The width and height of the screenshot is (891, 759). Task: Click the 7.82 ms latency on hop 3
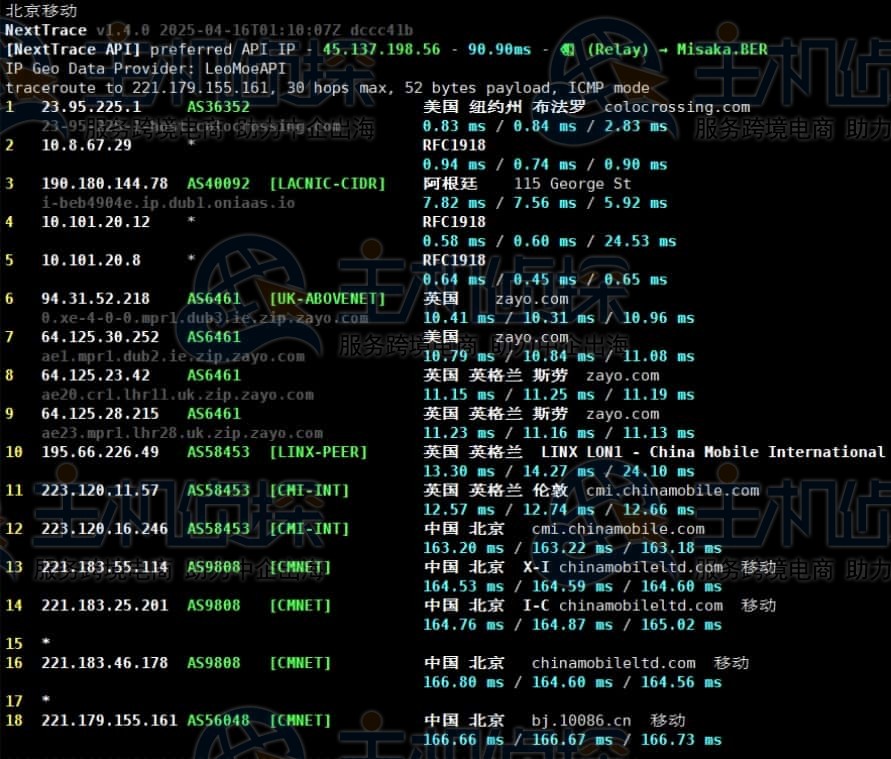coord(454,203)
